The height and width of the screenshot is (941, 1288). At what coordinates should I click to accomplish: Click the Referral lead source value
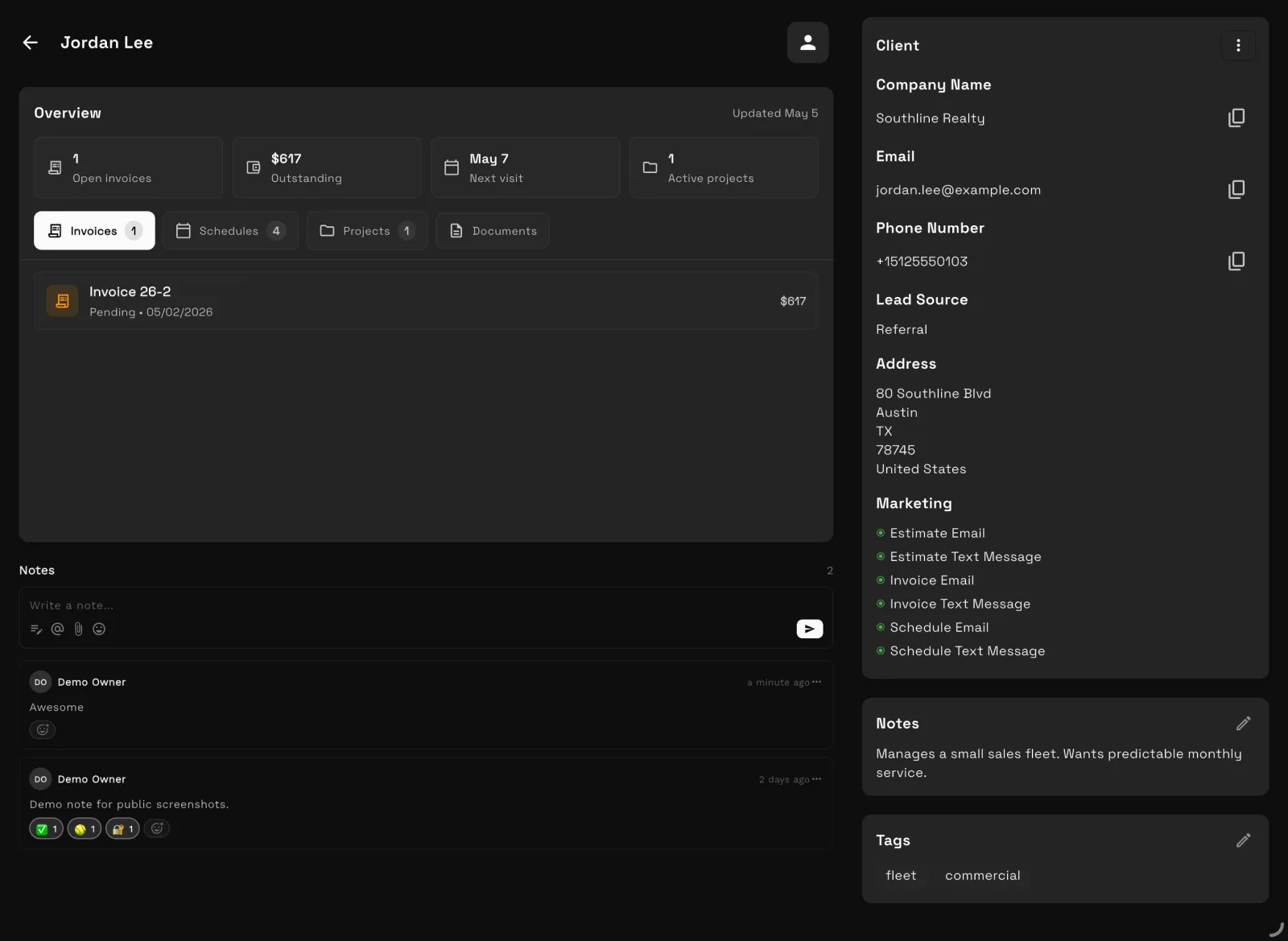pyautogui.click(x=902, y=329)
